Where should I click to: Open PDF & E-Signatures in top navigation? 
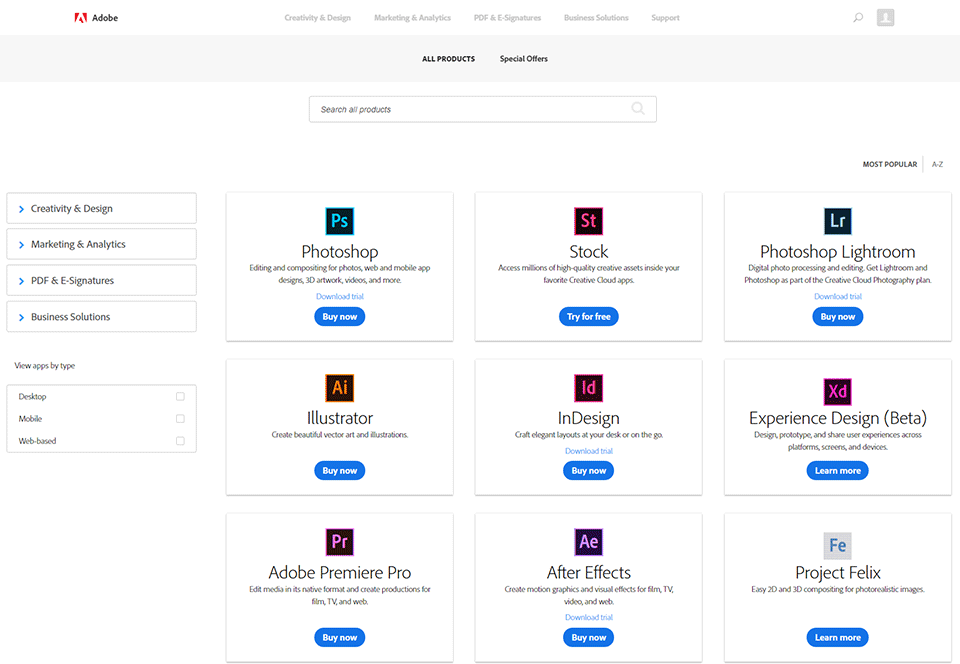(508, 18)
